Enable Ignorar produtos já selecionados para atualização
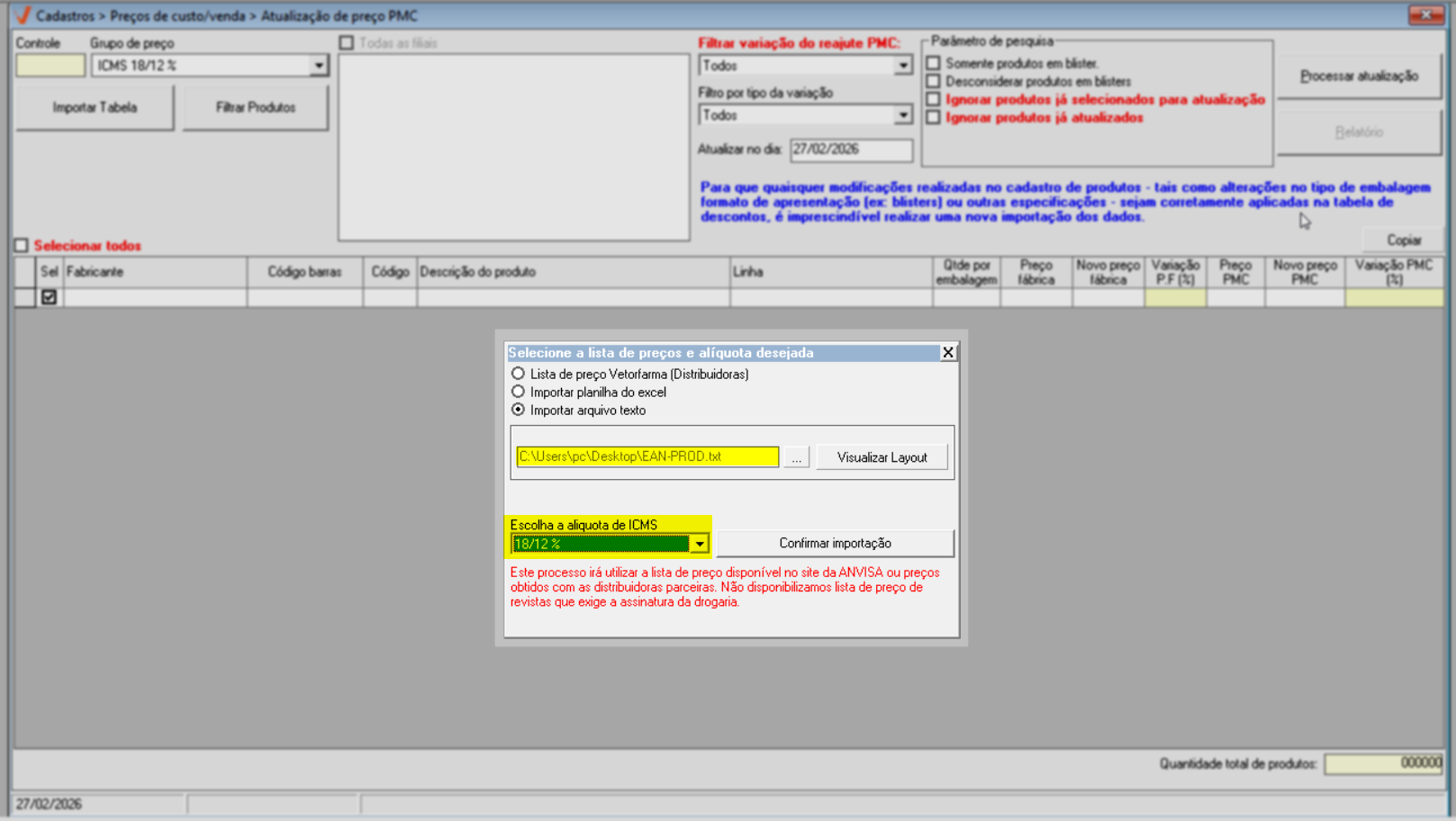1456x821 pixels. [x=934, y=99]
